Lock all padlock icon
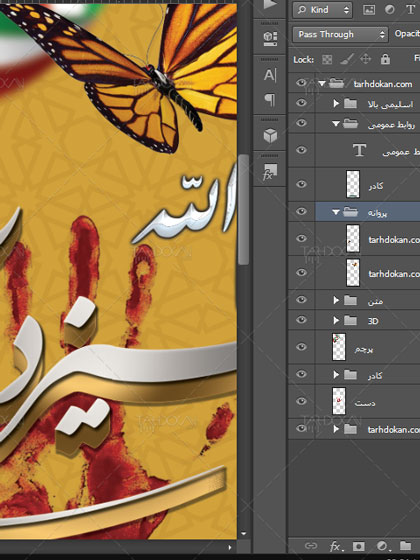420x560 pixels. [x=385, y=59]
